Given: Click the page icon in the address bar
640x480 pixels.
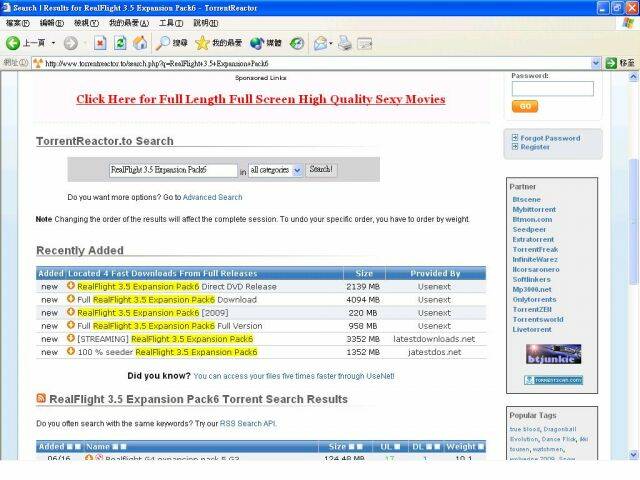Looking at the screenshot, I should (x=38, y=63).
